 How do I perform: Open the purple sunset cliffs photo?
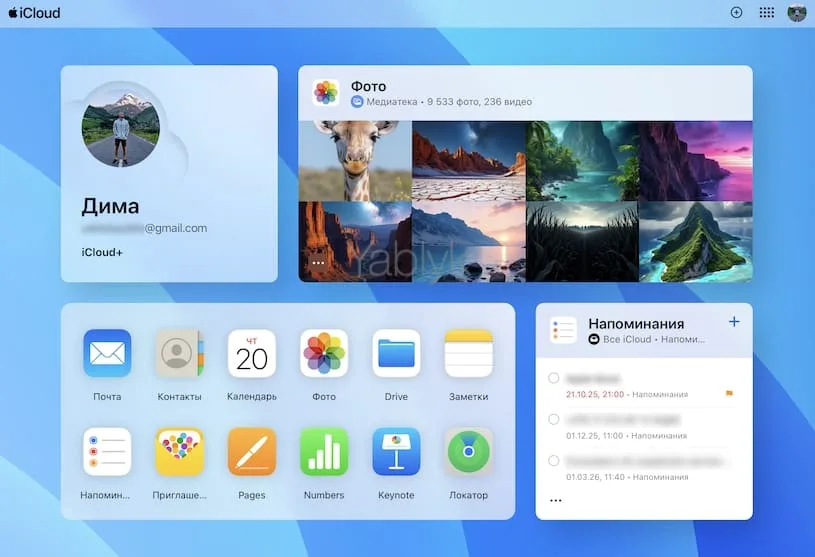pyautogui.click(x=696, y=161)
